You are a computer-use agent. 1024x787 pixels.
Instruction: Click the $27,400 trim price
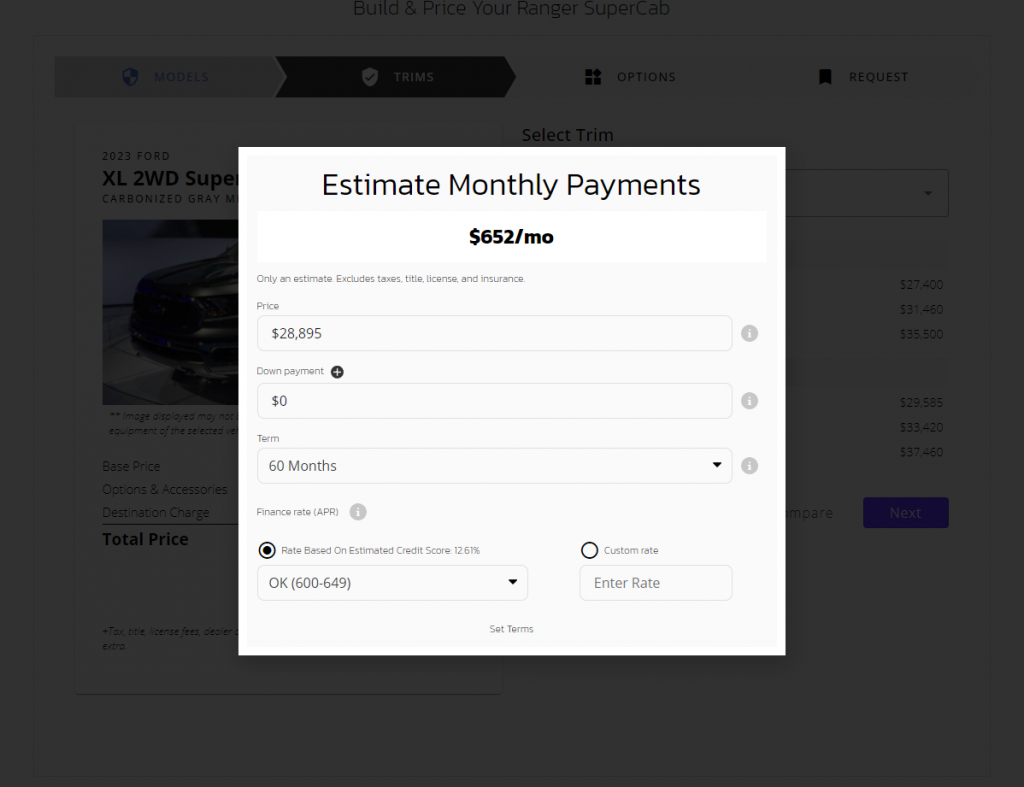921,285
